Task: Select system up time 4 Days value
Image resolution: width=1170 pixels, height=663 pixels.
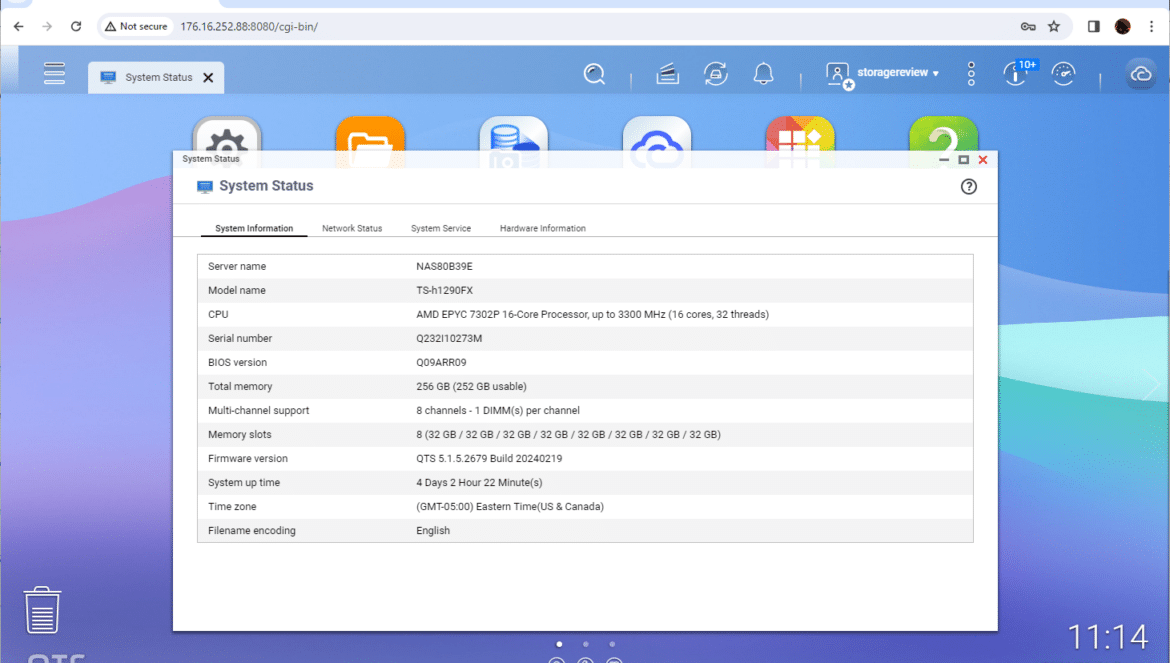Action: (x=479, y=483)
